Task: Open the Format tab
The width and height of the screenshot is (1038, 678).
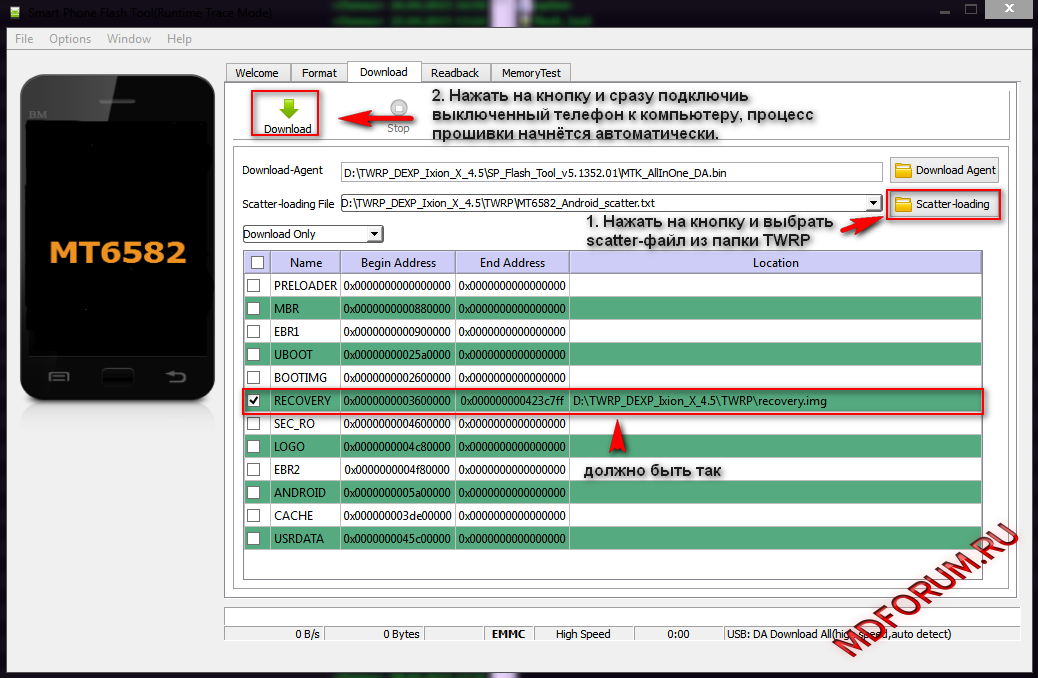Action: [x=319, y=73]
